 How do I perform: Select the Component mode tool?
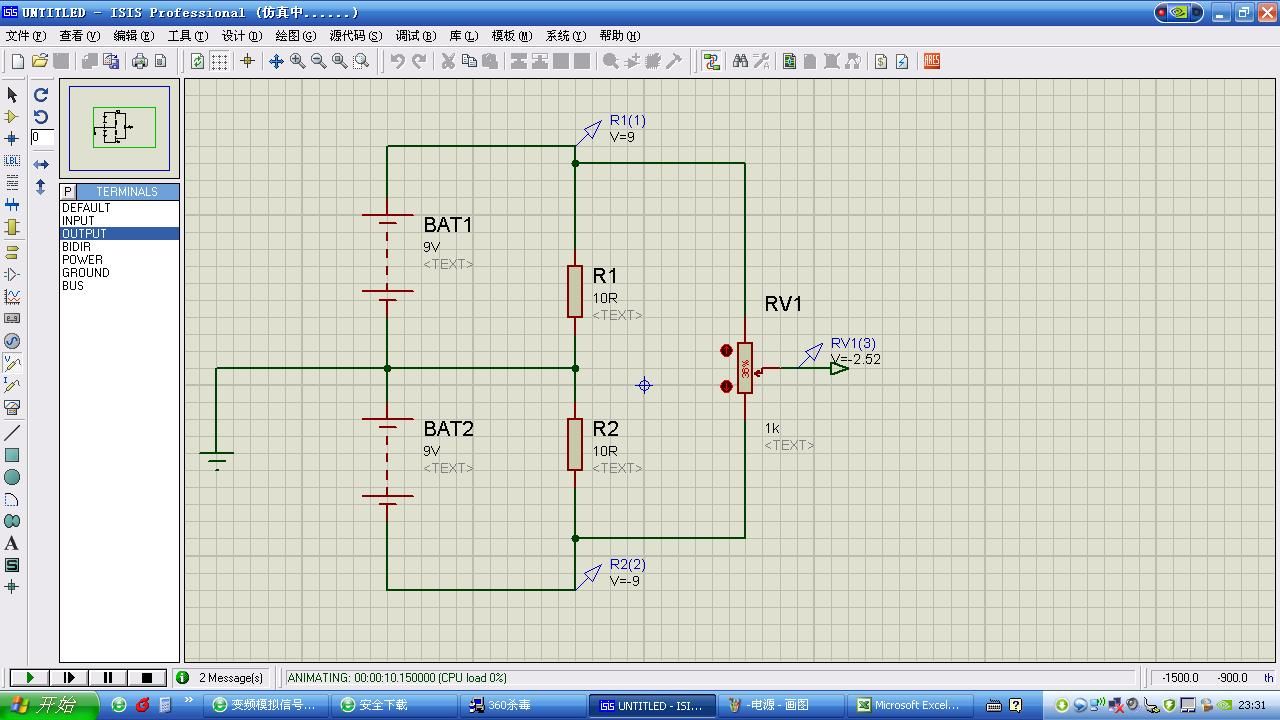point(12,117)
